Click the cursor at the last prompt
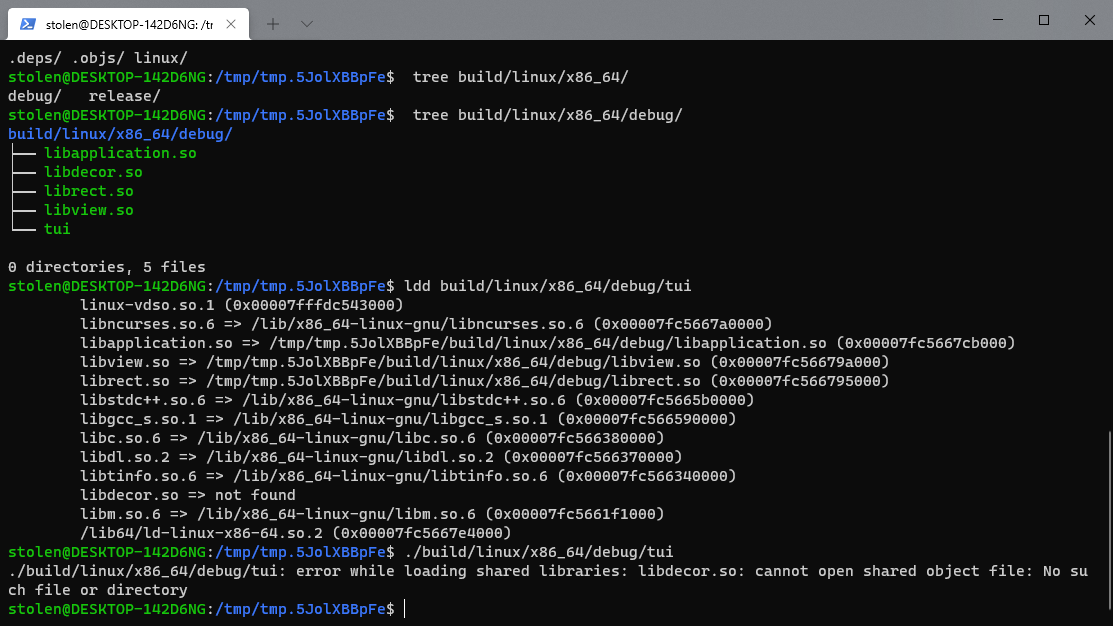The height and width of the screenshot is (626, 1113). pos(405,609)
